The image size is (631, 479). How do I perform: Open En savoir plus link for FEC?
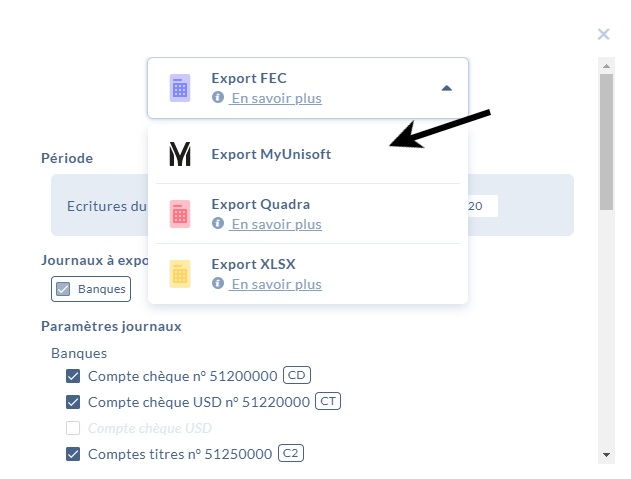pos(276,98)
